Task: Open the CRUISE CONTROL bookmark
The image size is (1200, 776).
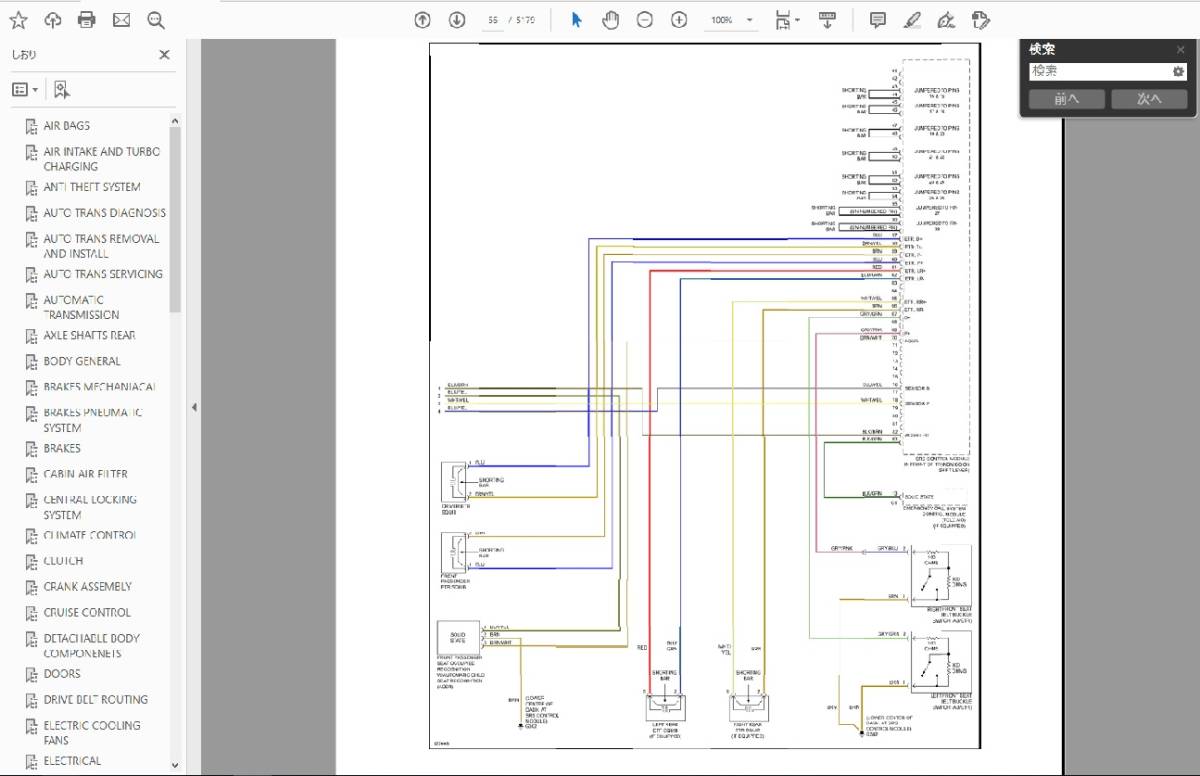Action: (x=87, y=613)
